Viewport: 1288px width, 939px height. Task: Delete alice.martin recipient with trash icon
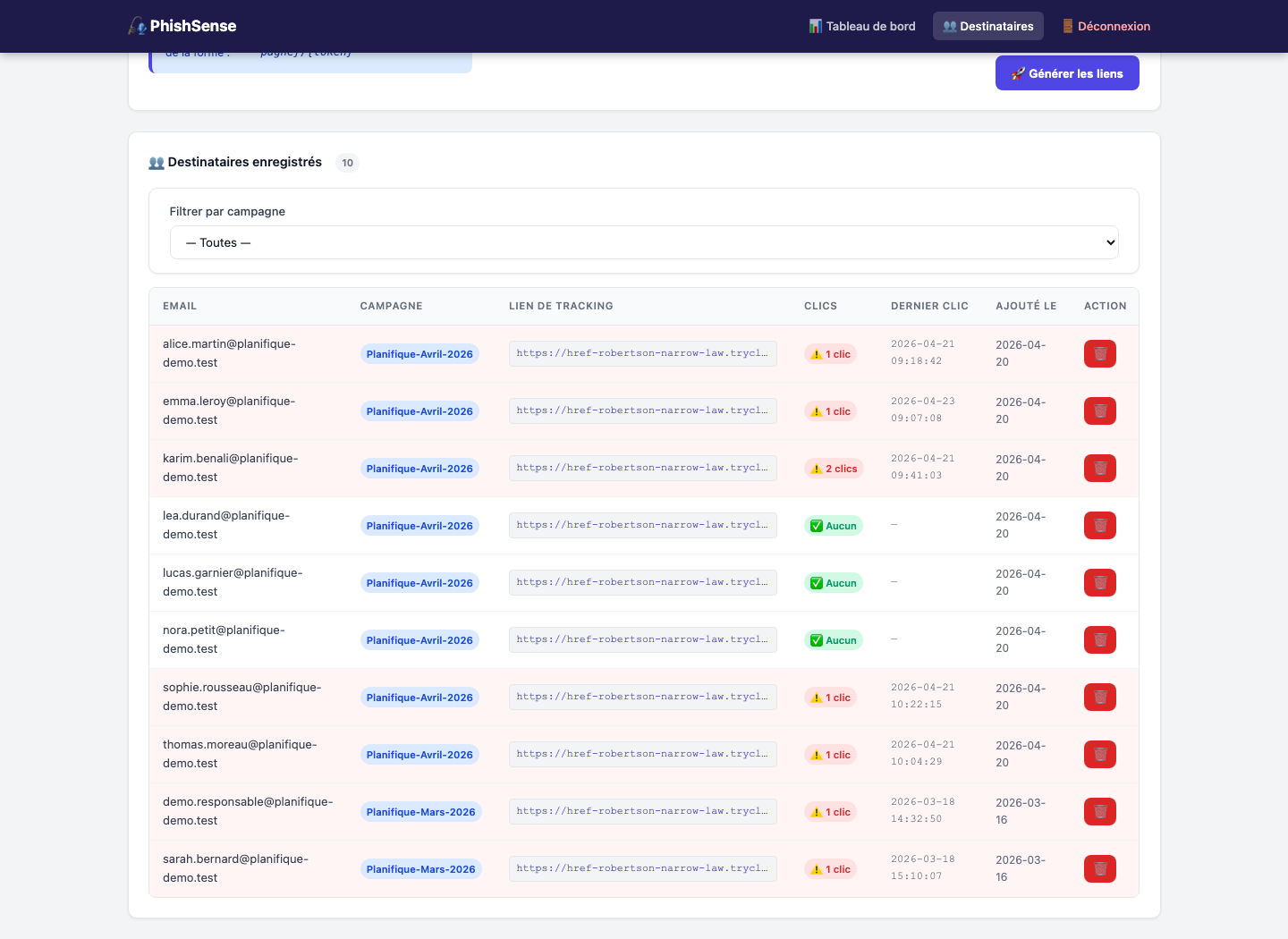click(1099, 354)
